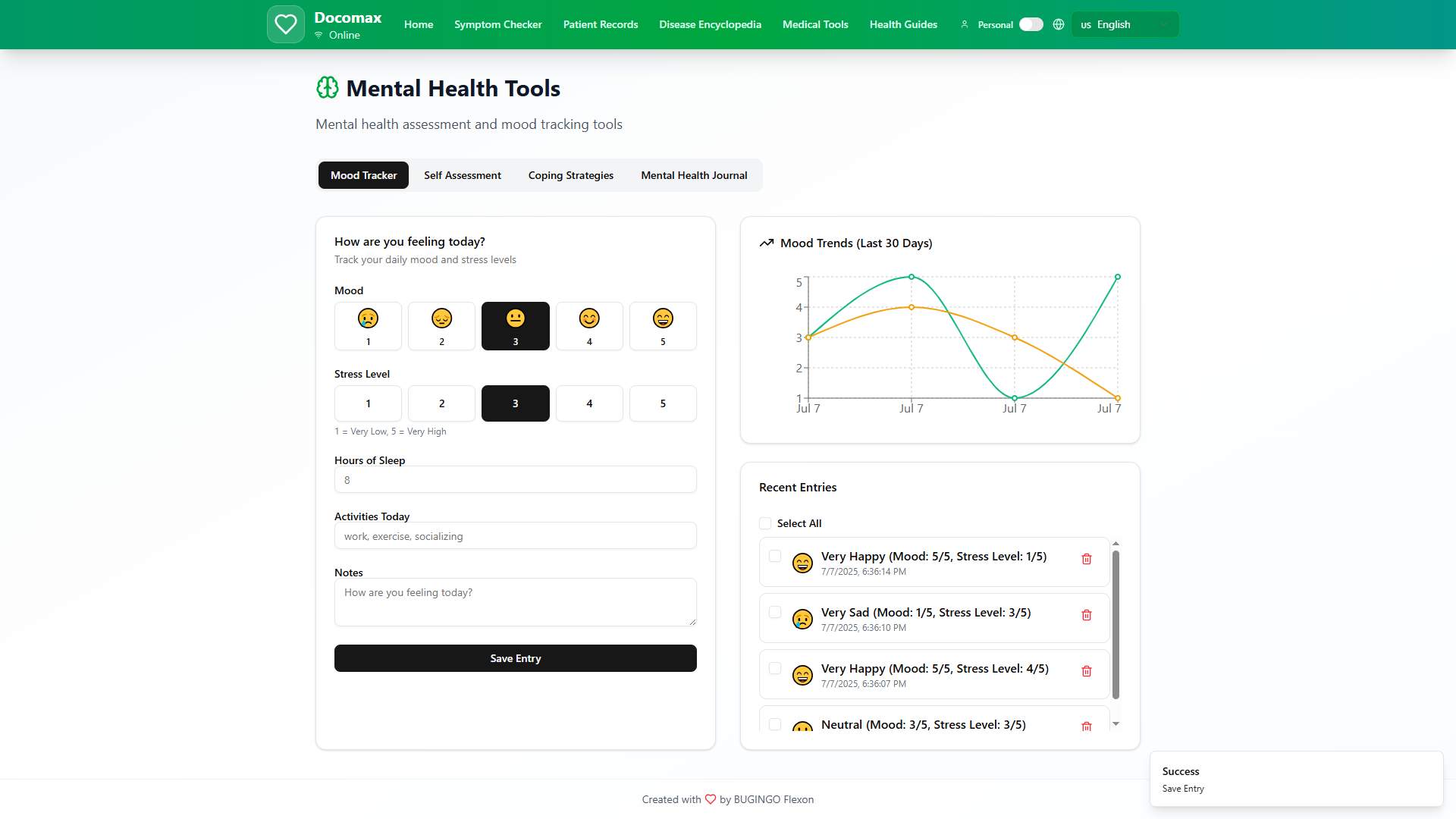1456x819 pixels.
Task: Choose the happy emoji mood 4
Action: coord(589,326)
